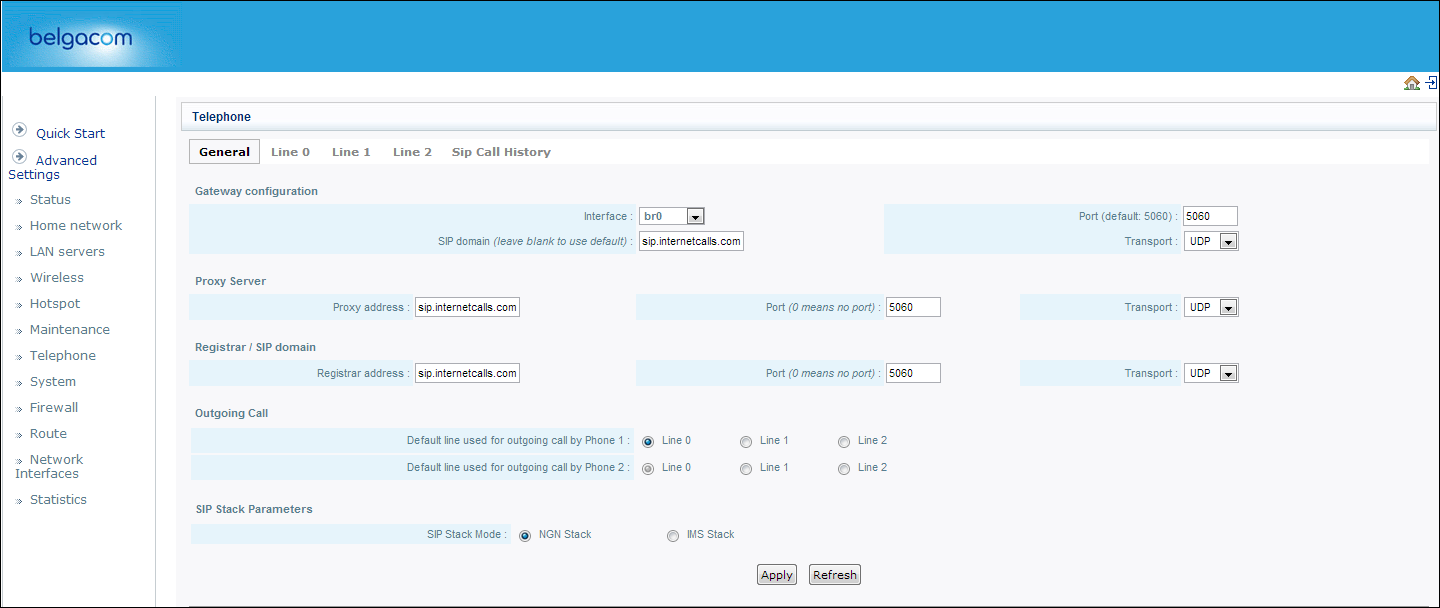This screenshot has width=1440, height=608.
Task: Click the logout icon at top right
Action: (1431, 83)
